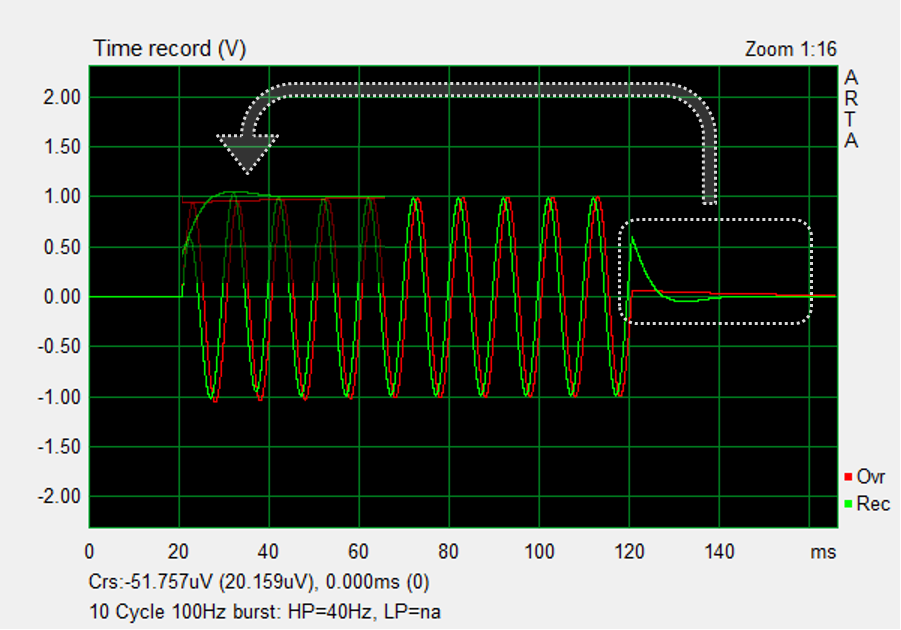Click the 20 x-axis label

[x=179, y=552]
